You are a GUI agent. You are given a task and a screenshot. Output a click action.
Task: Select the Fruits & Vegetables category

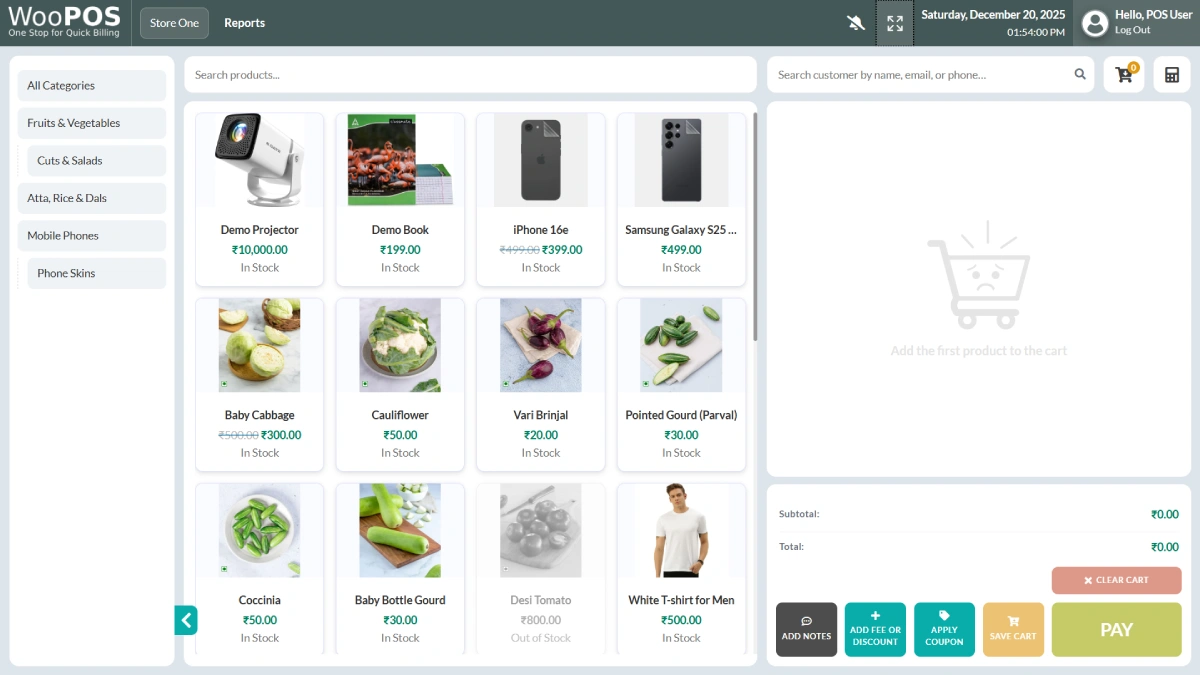92,123
